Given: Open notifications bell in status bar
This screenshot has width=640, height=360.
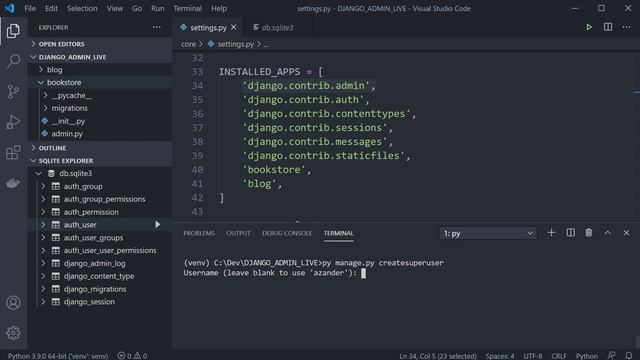Looking at the screenshot, I should [629, 356].
